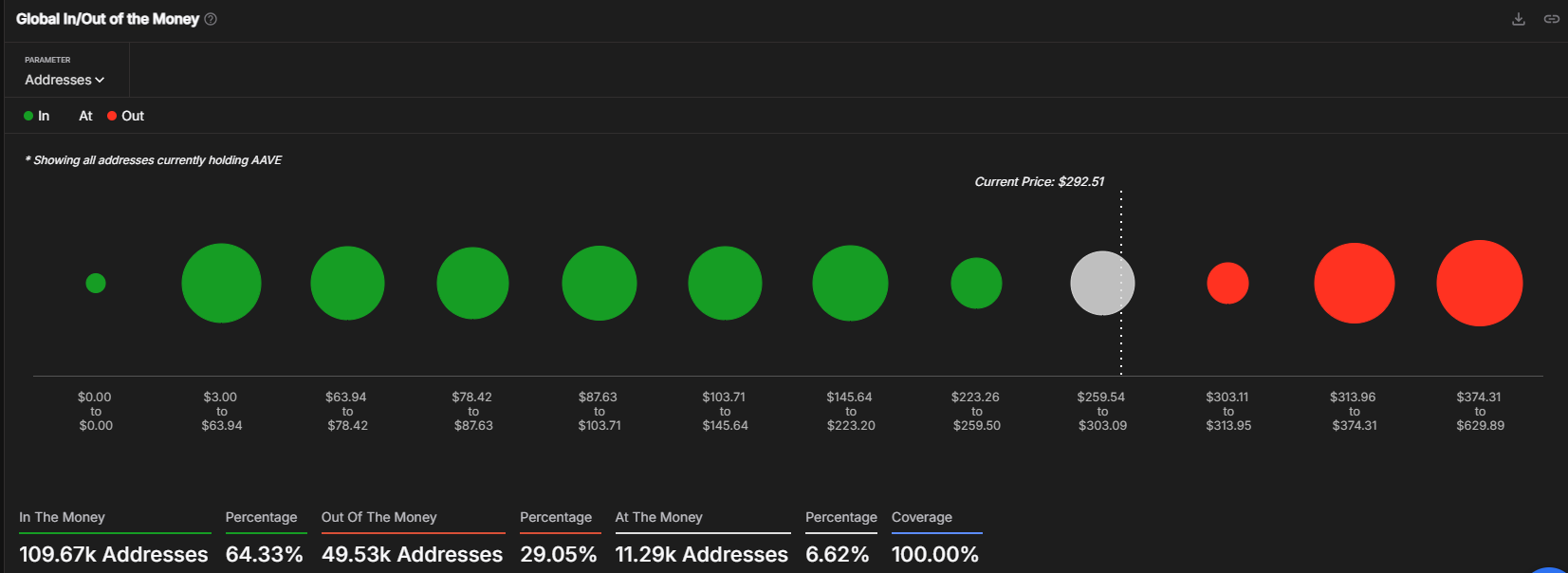1568x573 pixels.
Task: Download the chart data
Action: 1519,19
